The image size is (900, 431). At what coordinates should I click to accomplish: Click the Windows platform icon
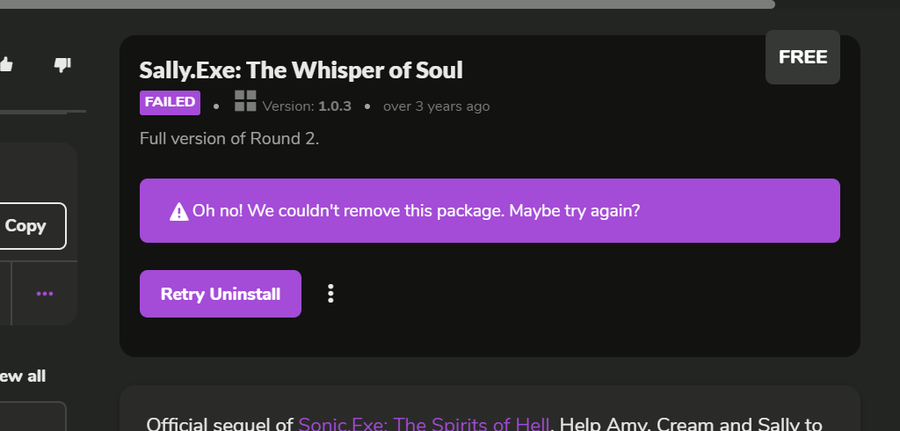pyautogui.click(x=244, y=100)
